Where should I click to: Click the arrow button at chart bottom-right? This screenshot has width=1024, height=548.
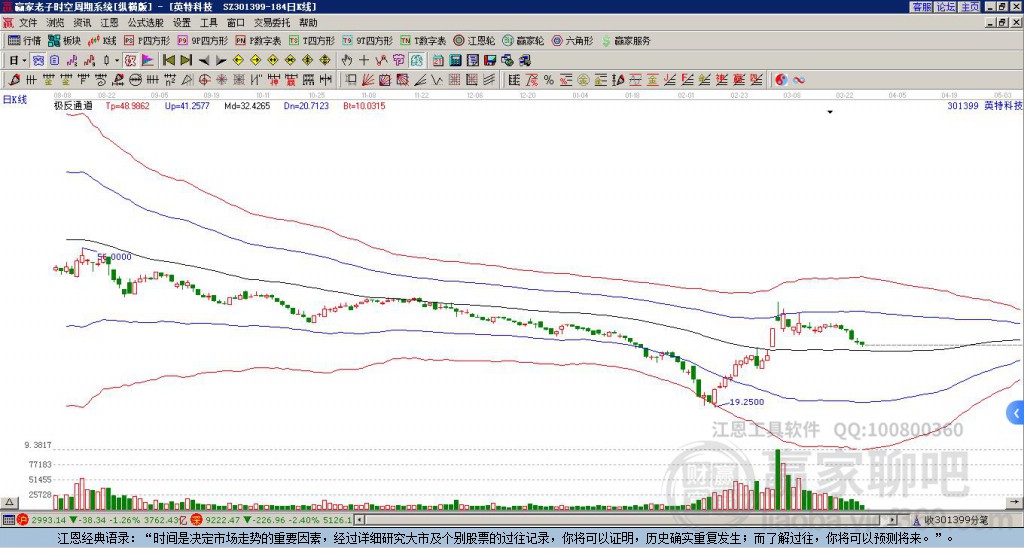pyautogui.click(x=1015, y=502)
